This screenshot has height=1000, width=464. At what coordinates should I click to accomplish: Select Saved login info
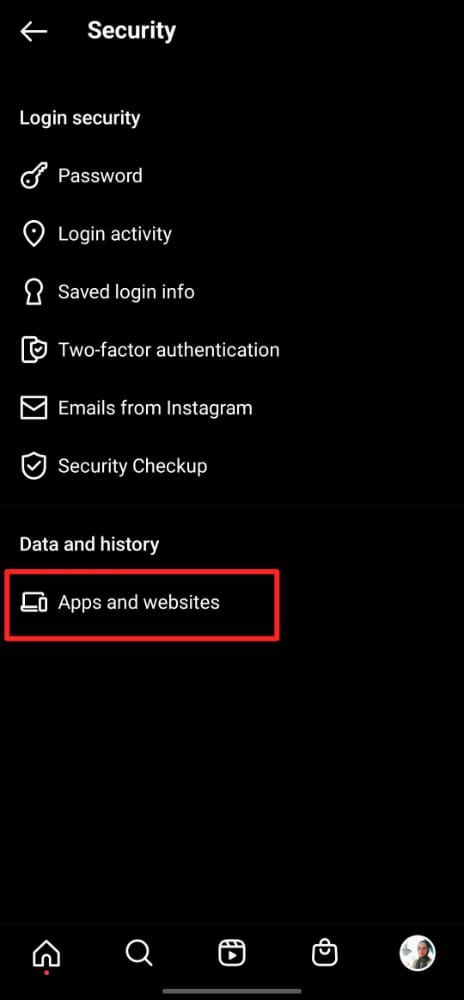click(x=232, y=292)
